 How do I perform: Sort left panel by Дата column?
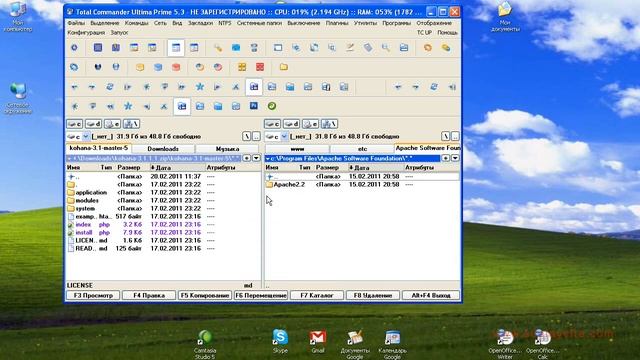coord(177,167)
